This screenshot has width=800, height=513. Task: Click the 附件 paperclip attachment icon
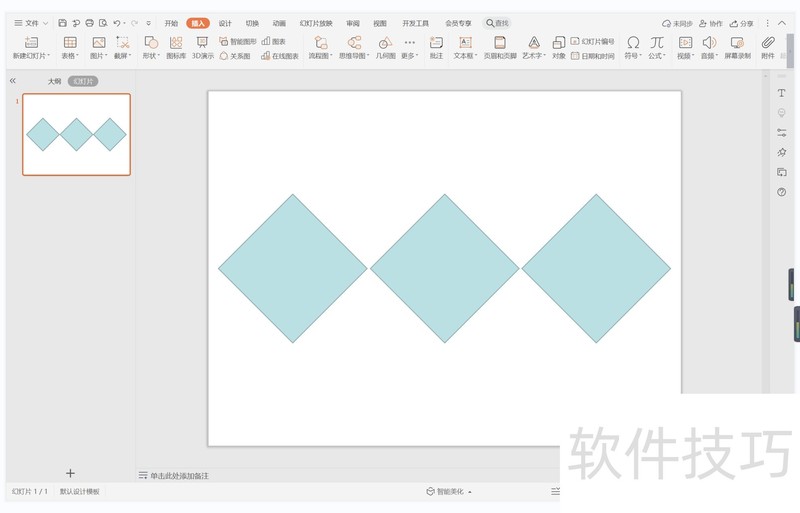tap(768, 47)
